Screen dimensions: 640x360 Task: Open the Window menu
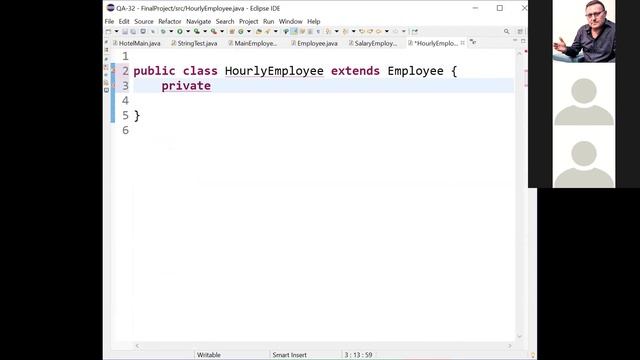pos(291,21)
